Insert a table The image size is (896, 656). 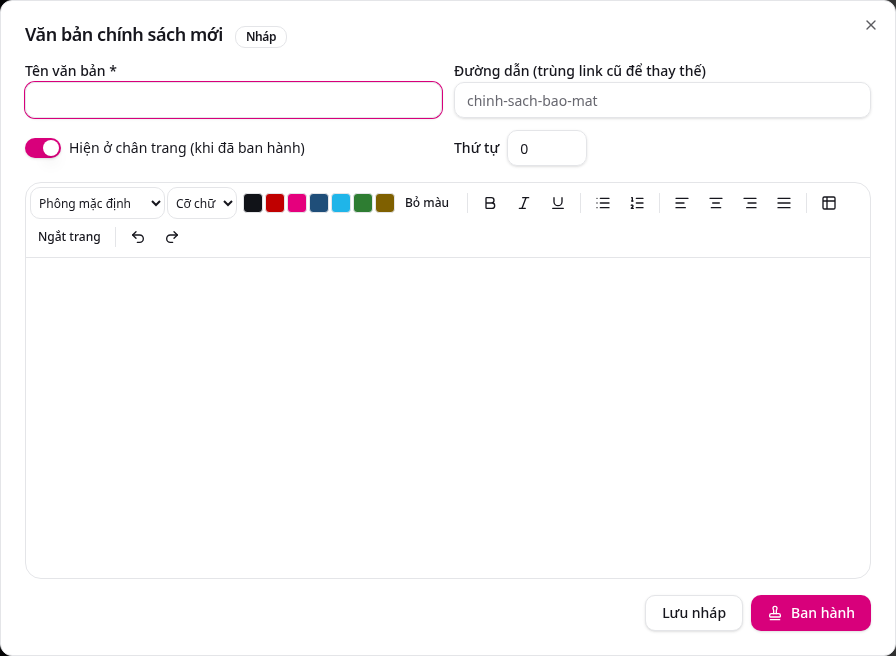pyautogui.click(x=829, y=203)
